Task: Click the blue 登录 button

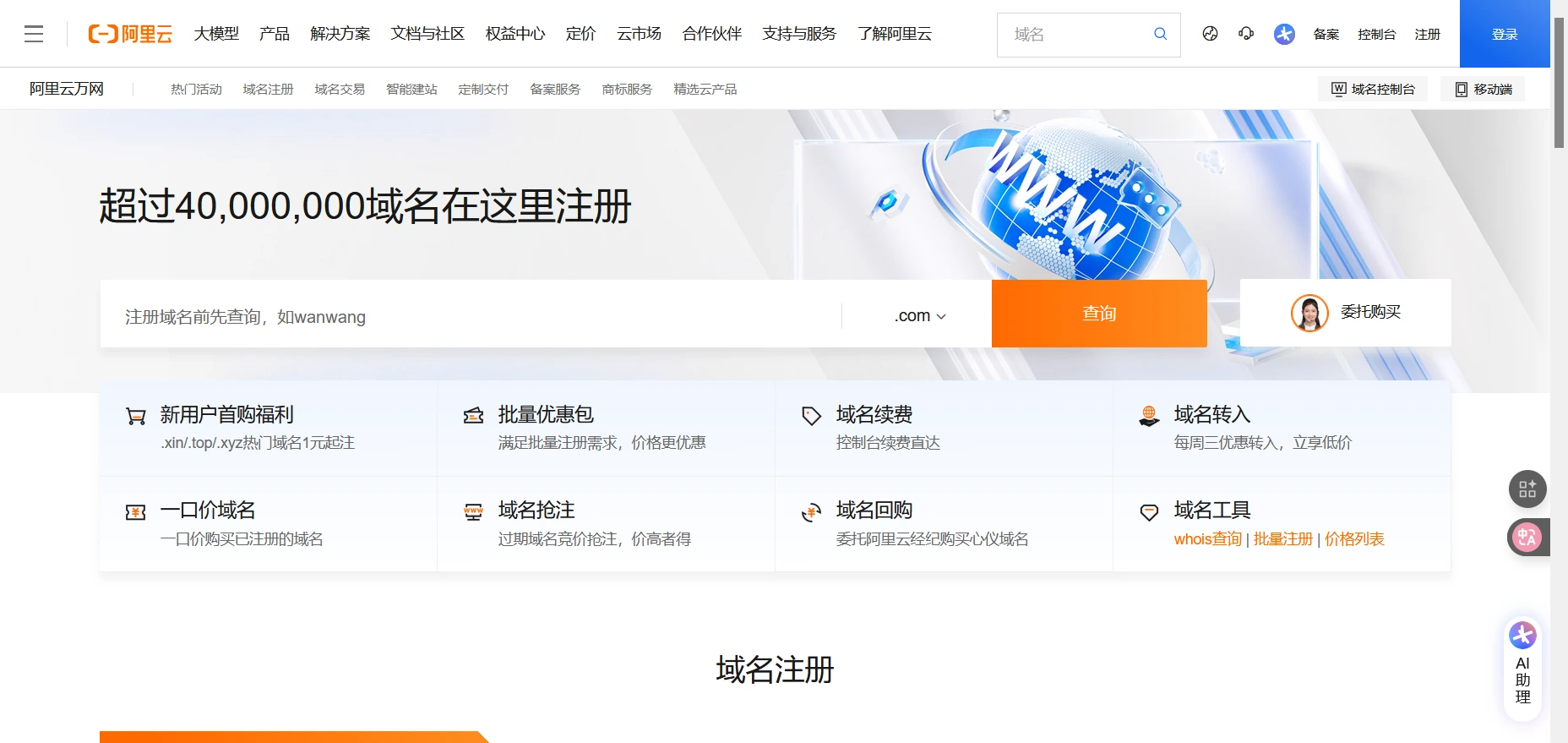Action: [x=1505, y=34]
